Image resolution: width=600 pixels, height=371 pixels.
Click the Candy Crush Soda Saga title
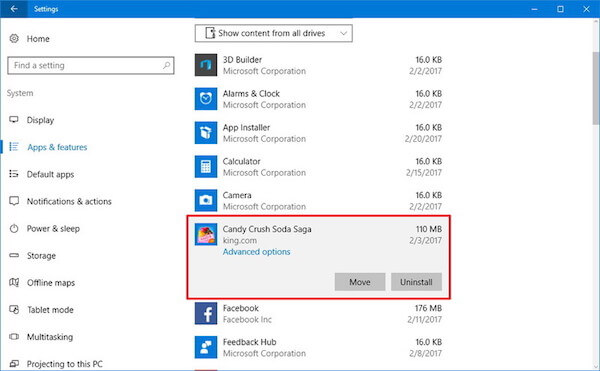point(267,229)
